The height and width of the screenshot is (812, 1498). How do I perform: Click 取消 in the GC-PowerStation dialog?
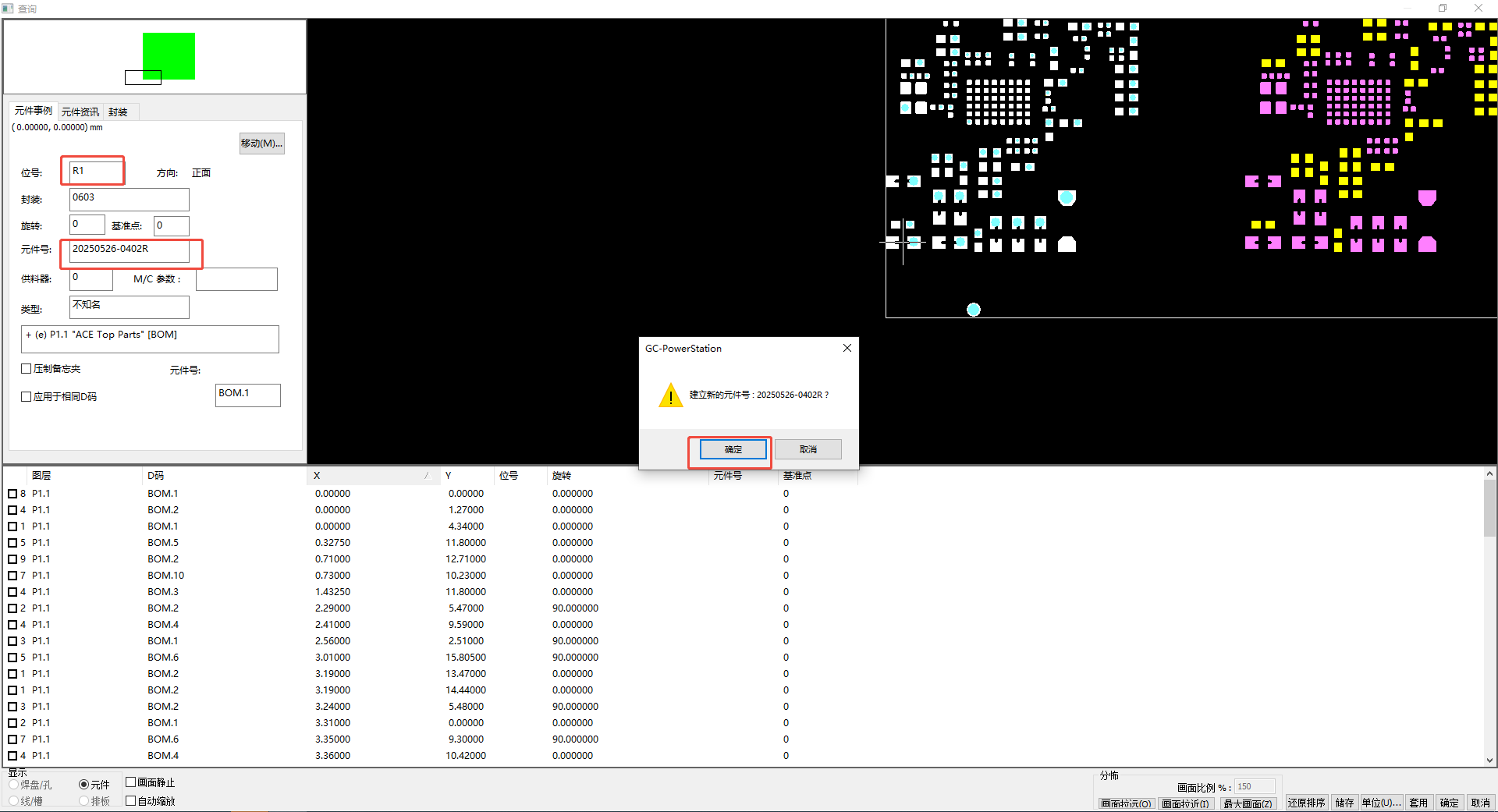[808, 449]
